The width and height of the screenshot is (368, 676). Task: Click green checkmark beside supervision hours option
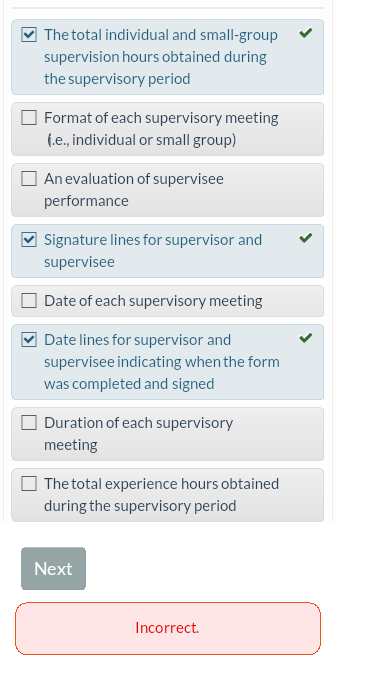pos(306,33)
